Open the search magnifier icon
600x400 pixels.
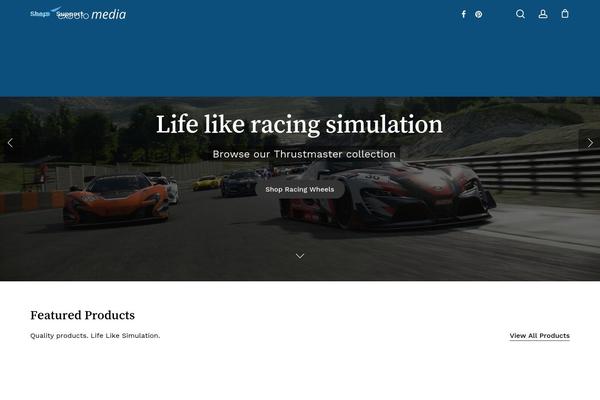520,14
